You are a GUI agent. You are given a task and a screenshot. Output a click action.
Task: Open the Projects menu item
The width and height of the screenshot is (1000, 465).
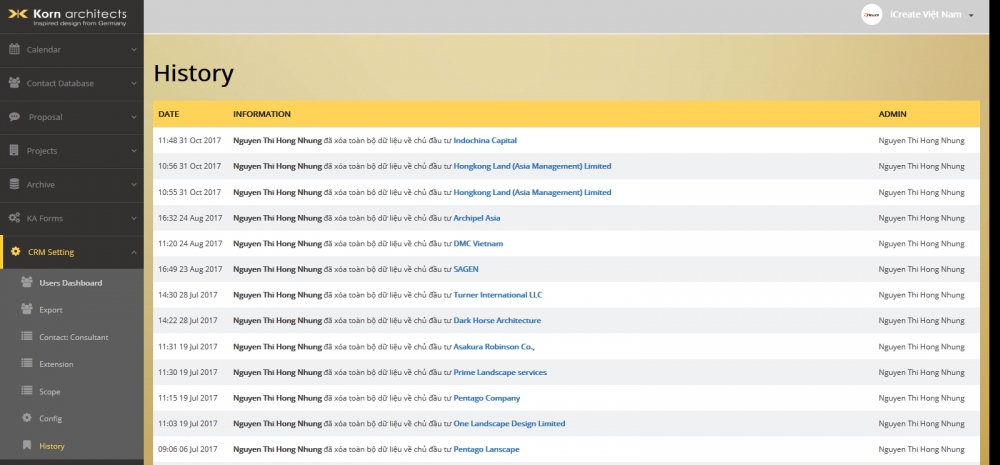72,151
